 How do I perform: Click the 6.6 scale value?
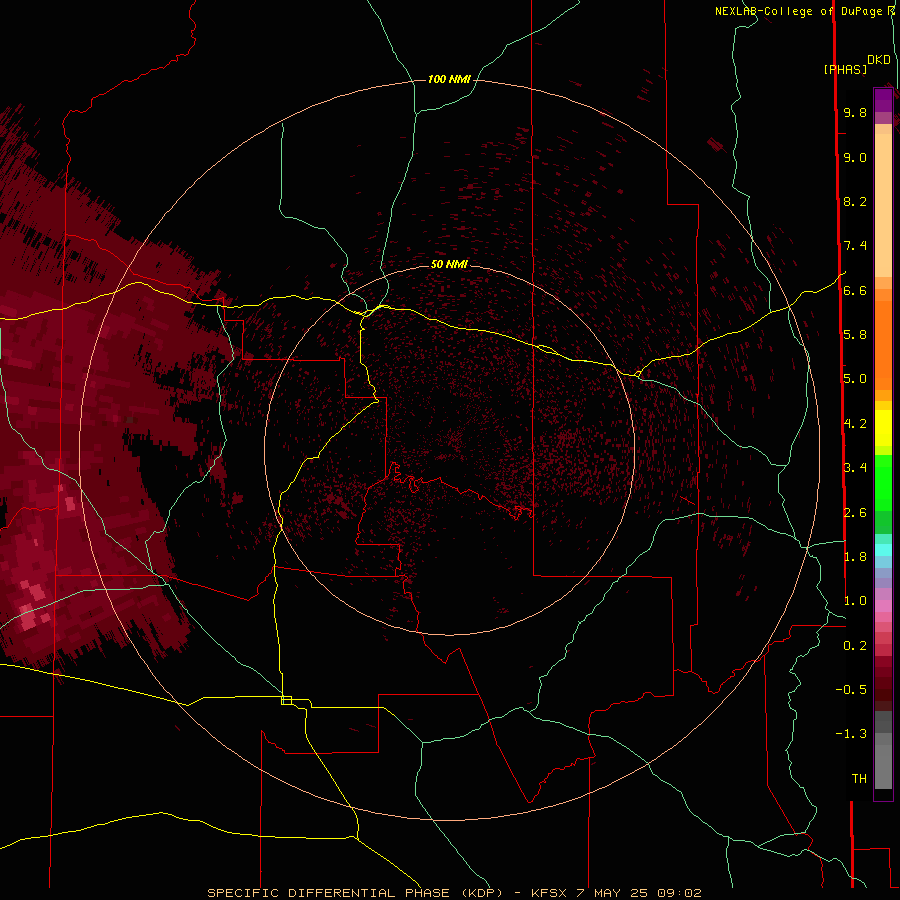855,291
